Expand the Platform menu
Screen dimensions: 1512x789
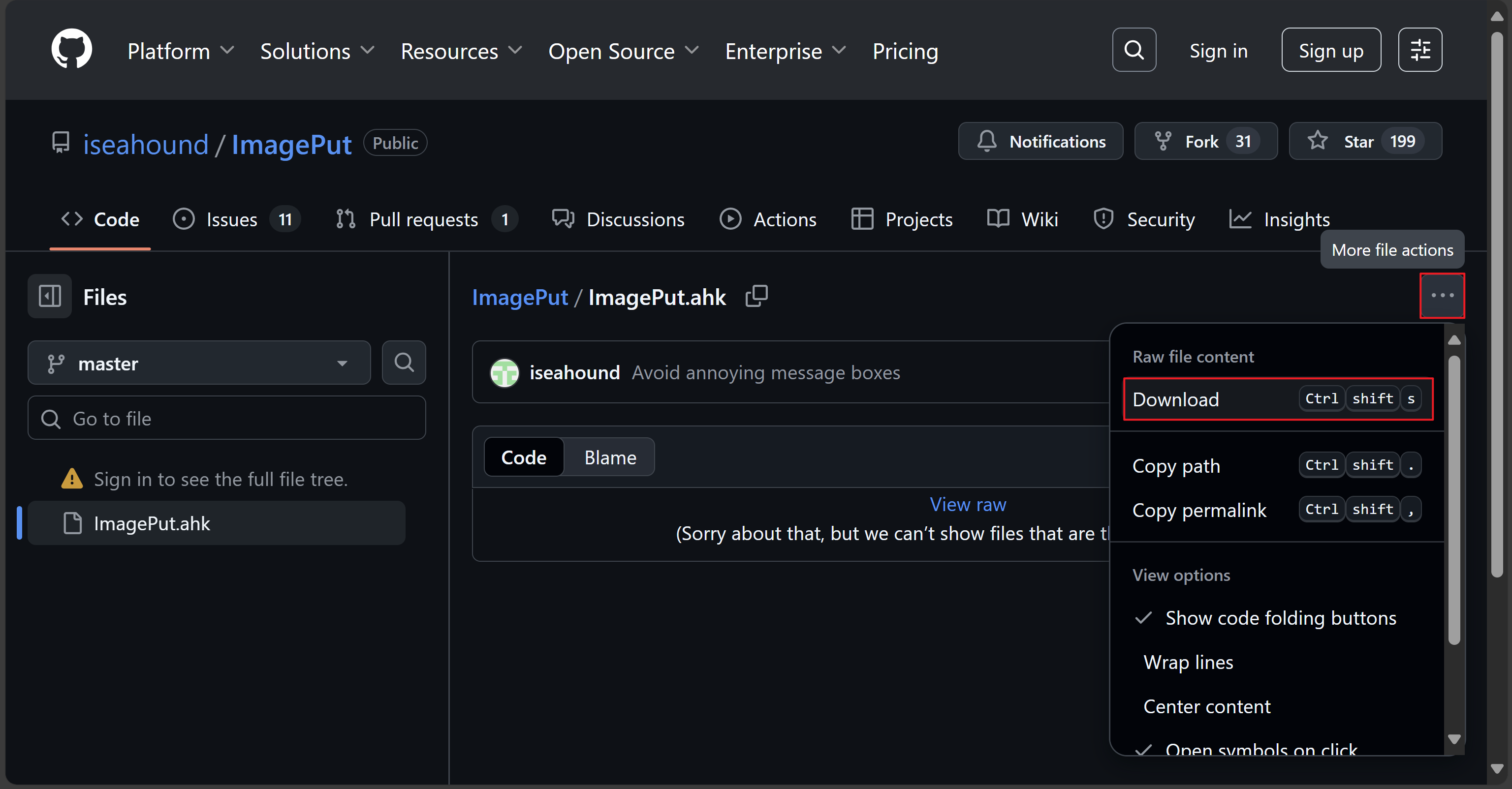pos(181,51)
